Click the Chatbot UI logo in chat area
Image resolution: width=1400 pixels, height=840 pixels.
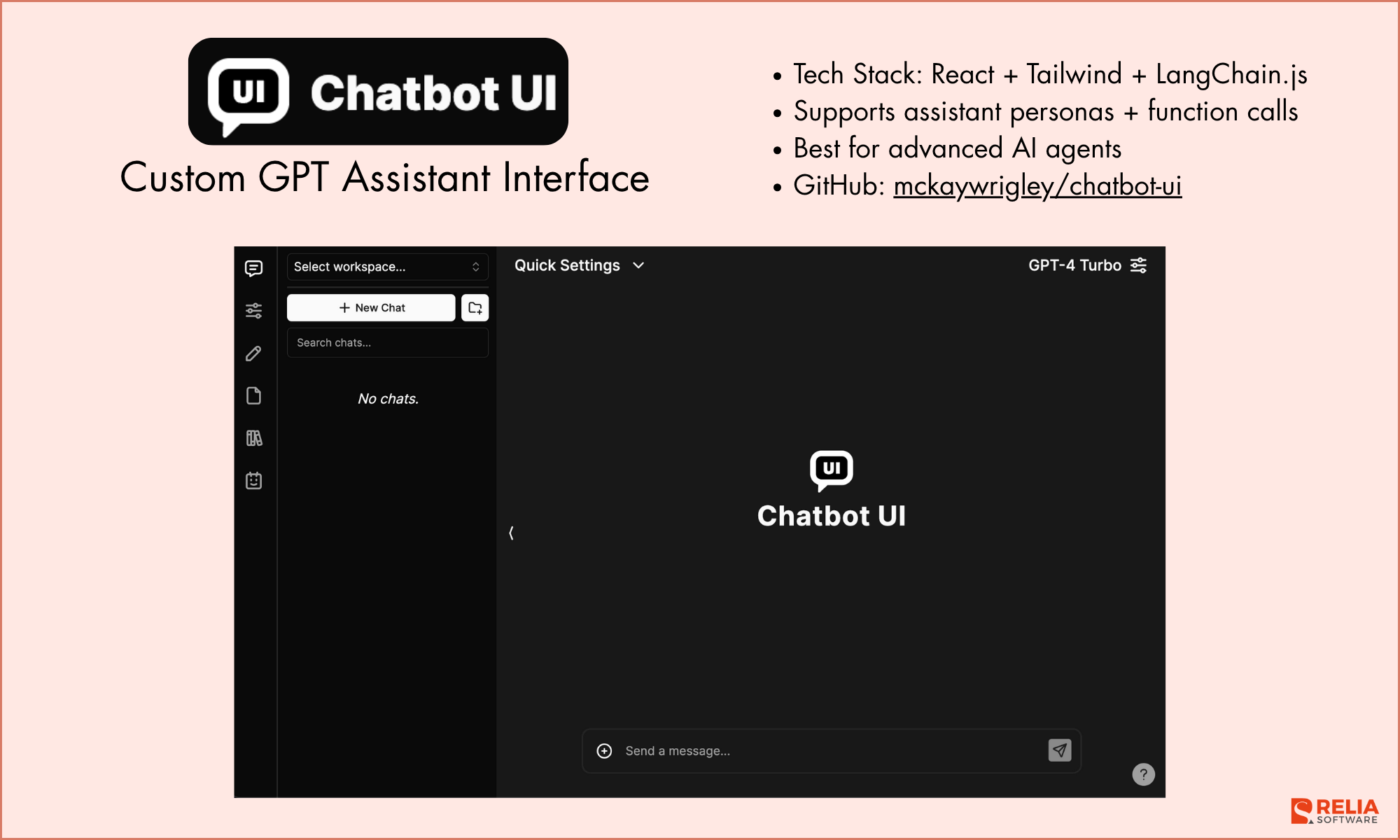click(832, 490)
